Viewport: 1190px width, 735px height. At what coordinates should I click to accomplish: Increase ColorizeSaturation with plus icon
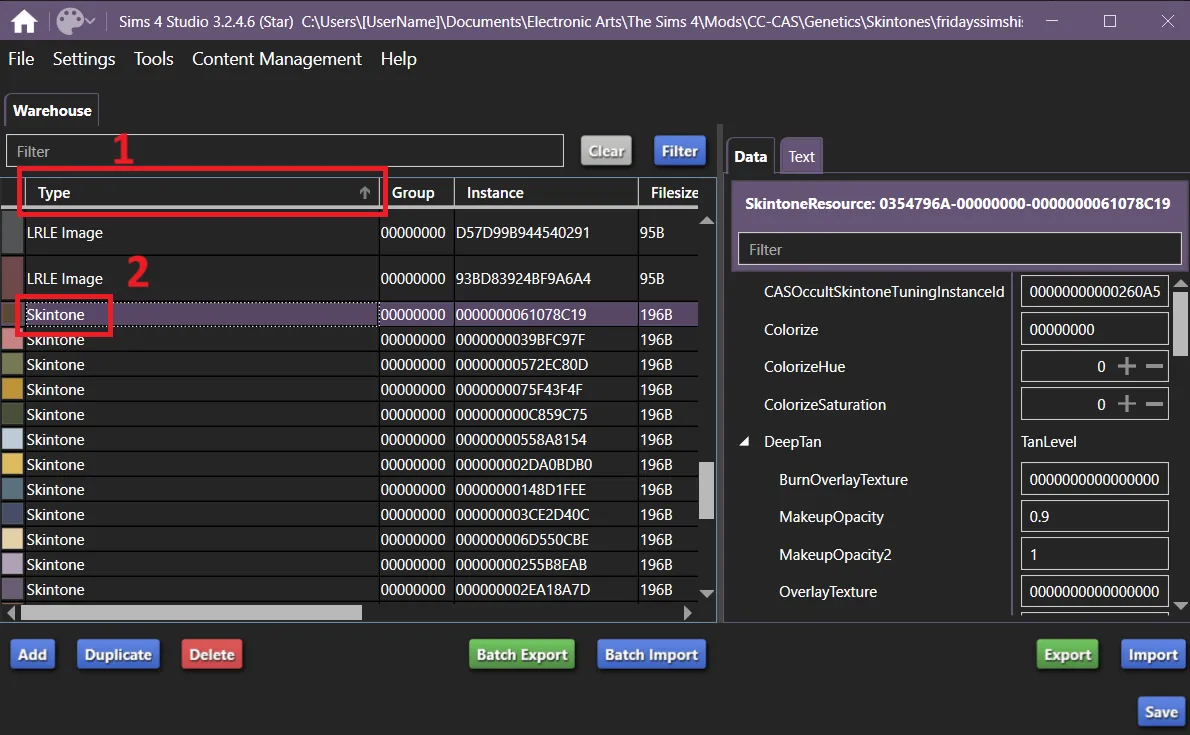pos(1127,405)
